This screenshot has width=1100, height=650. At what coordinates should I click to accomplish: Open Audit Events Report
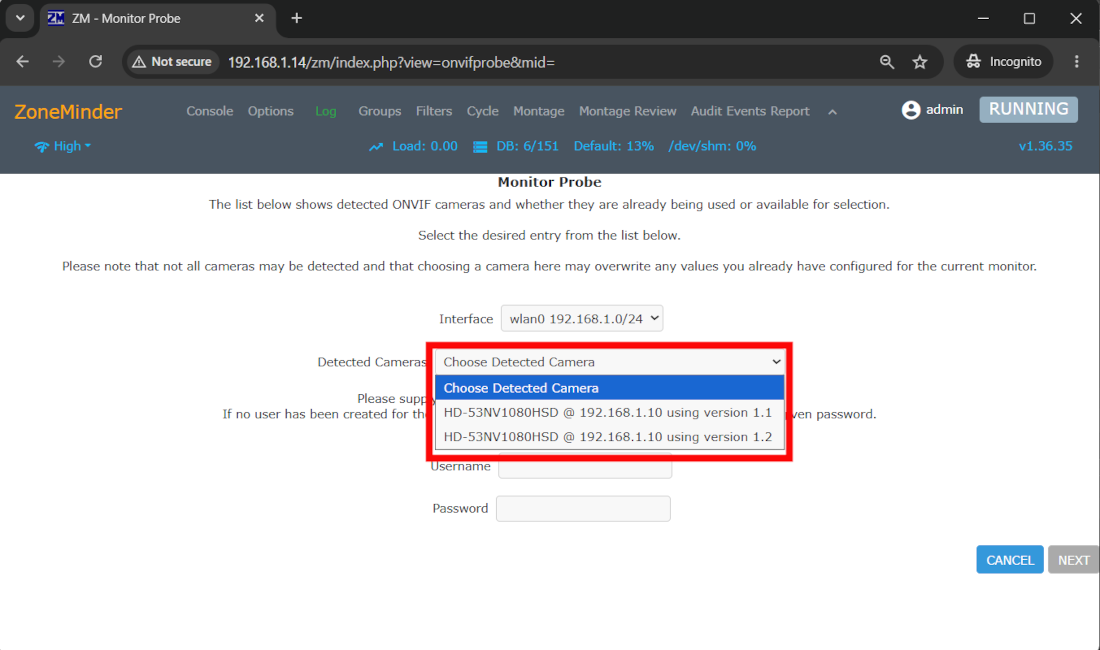click(750, 111)
